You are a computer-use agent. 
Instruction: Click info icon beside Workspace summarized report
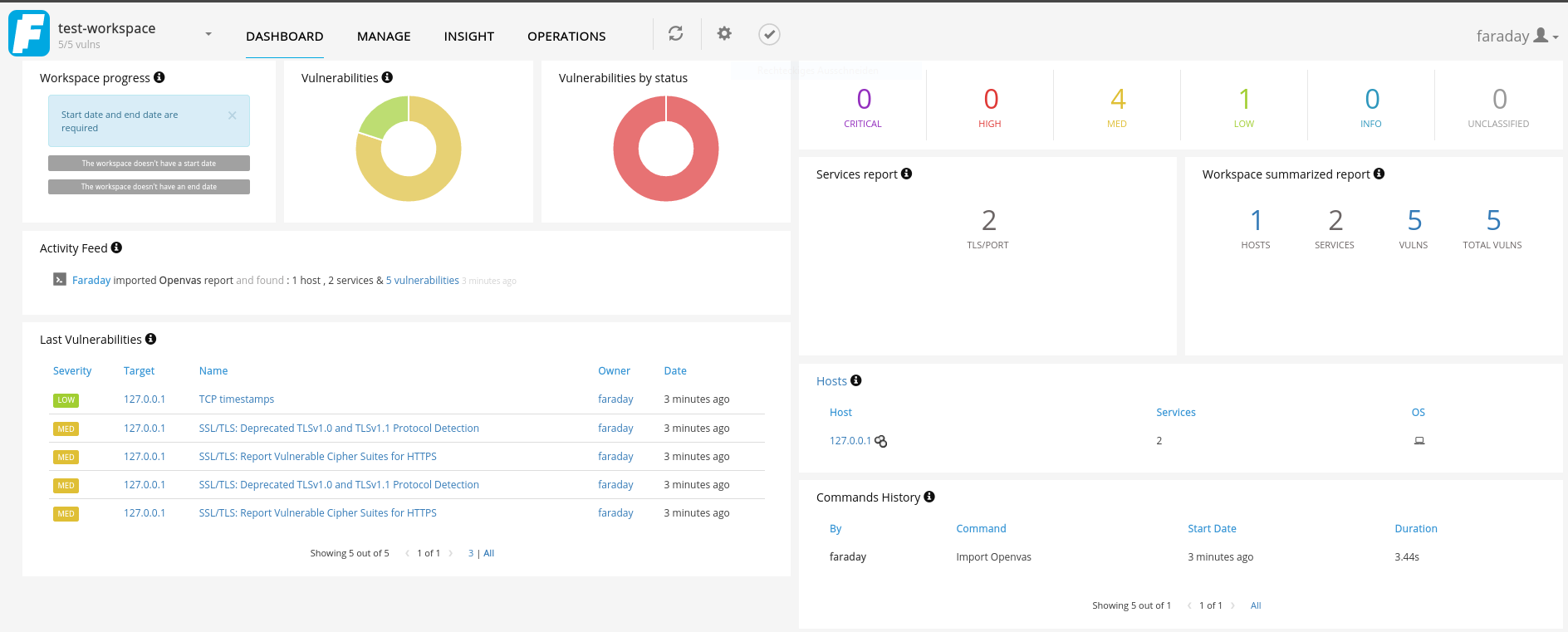point(1379,174)
